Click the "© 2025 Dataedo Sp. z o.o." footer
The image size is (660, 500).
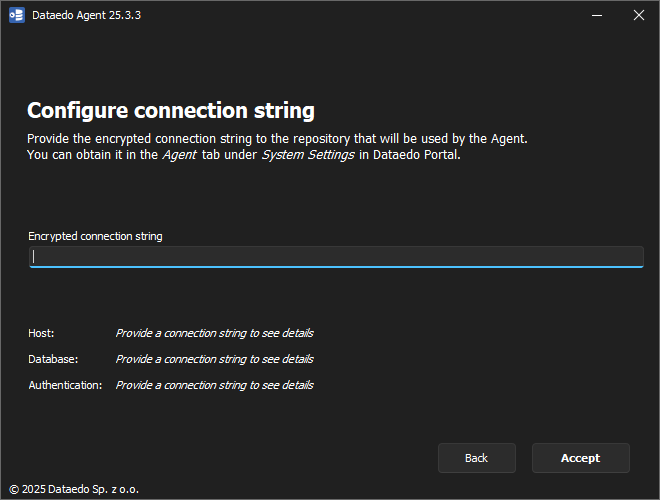(x=74, y=489)
